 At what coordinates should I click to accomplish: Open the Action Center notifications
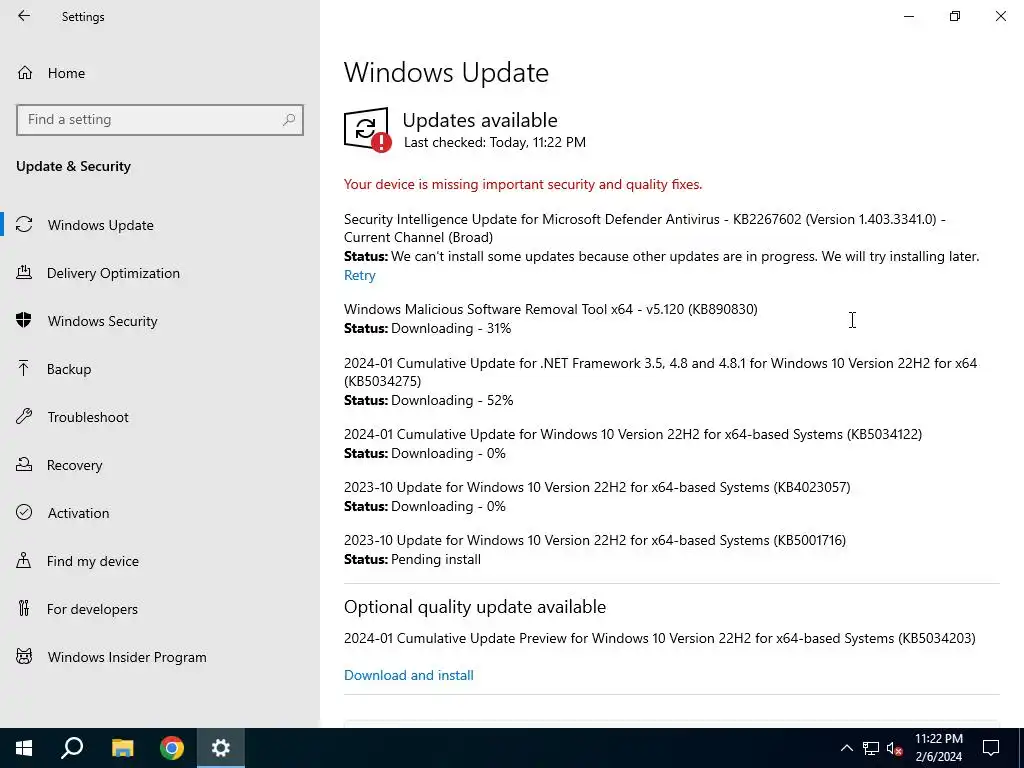pyautogui.click(x=991, y=748)
